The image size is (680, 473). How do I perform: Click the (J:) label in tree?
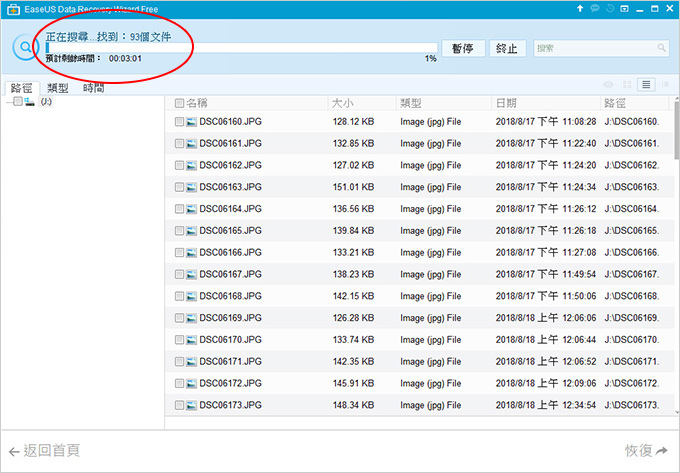pos(46,102)
